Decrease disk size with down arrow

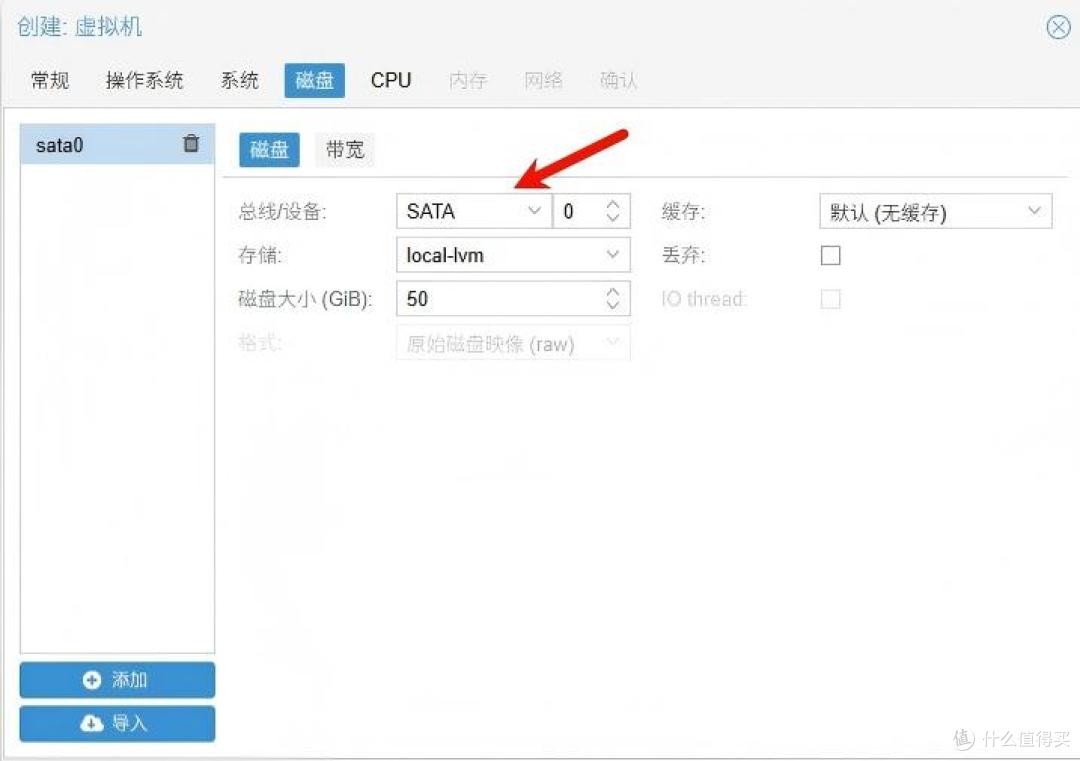[613, 305]
